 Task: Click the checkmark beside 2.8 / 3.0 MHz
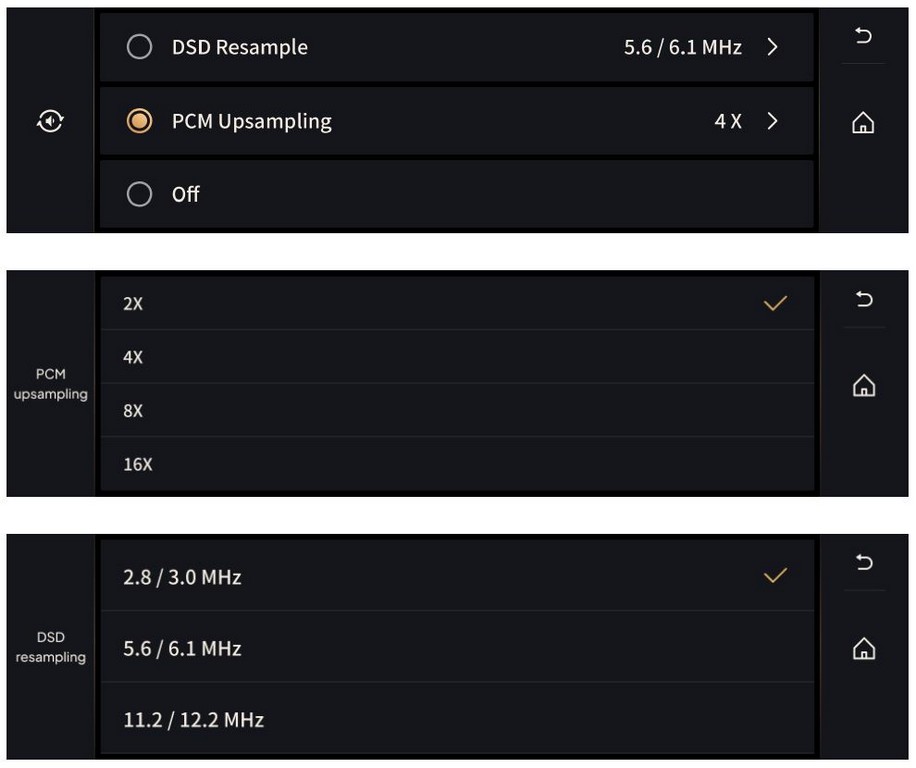[x=775, y=576]
